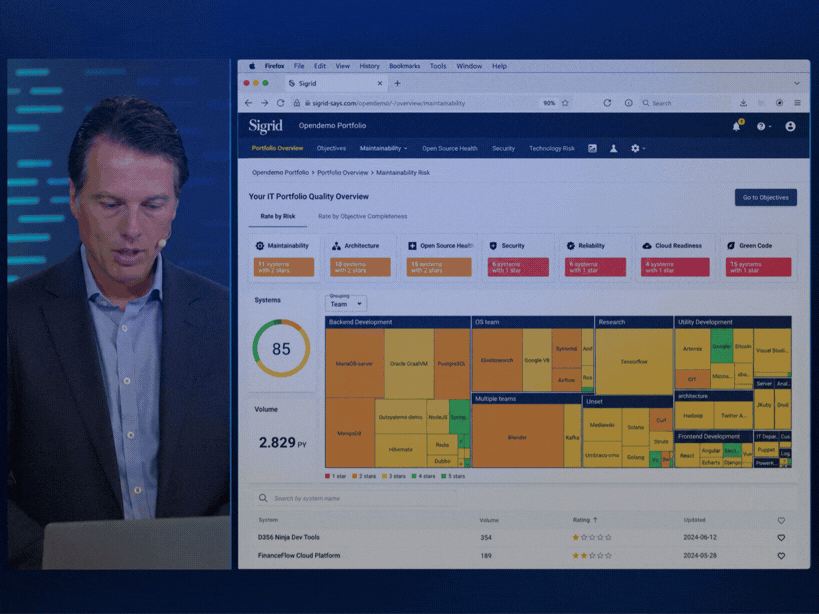819x614 pixels.
Task: Open Technology Risk in the navigation bar
Action: [x=552, y=149]
